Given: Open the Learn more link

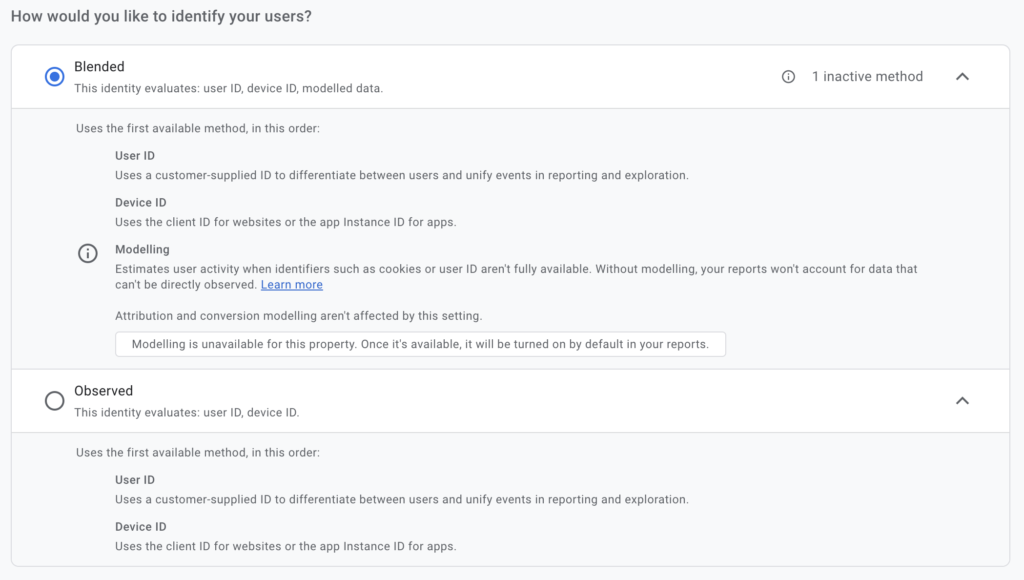Looking at the screenshot, I should click(291, 285).
